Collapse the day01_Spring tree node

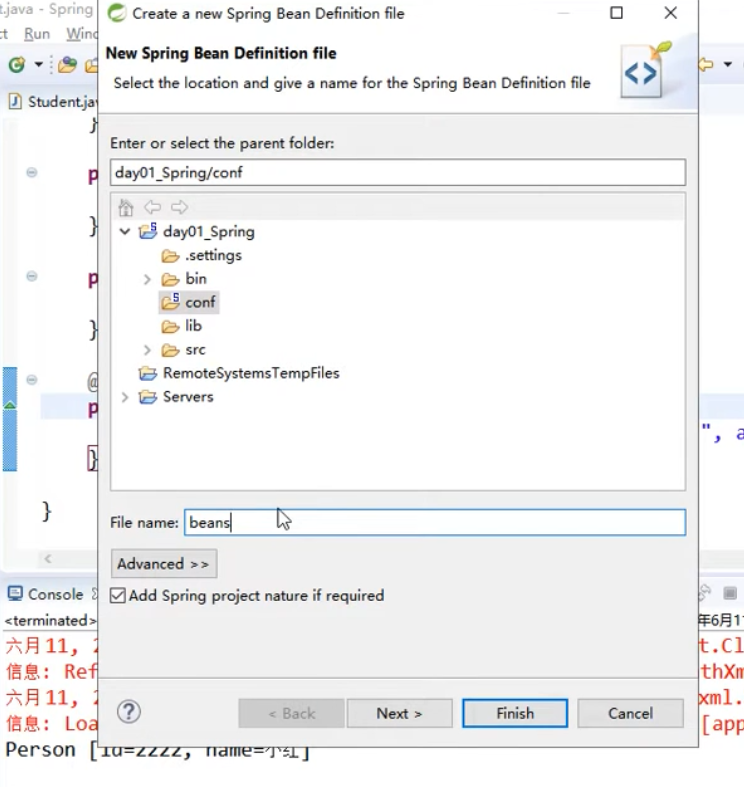click(x=125, y=231)
